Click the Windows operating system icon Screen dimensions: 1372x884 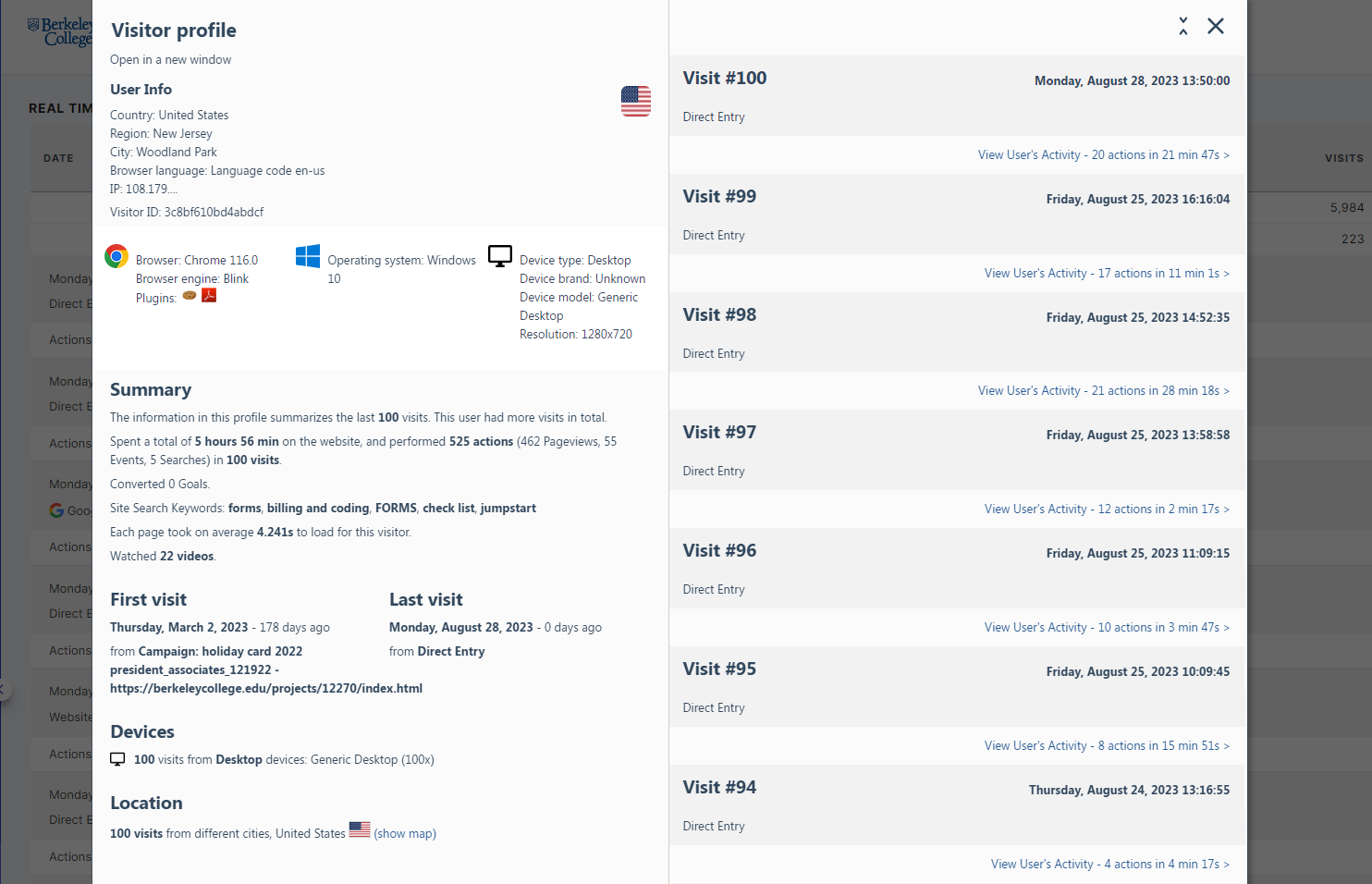click(x=308, y=256)
